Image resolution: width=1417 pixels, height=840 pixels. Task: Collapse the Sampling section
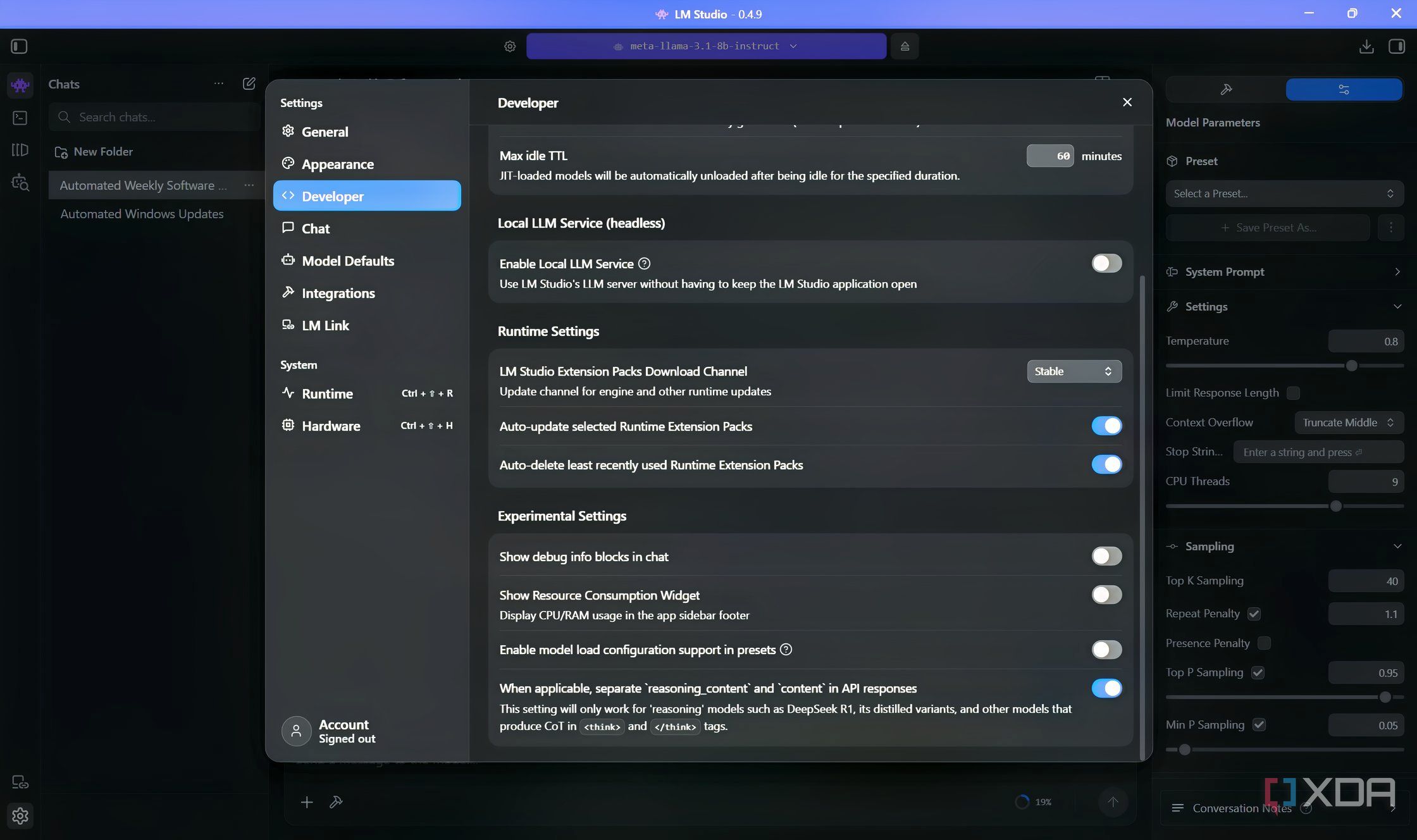1284,547
